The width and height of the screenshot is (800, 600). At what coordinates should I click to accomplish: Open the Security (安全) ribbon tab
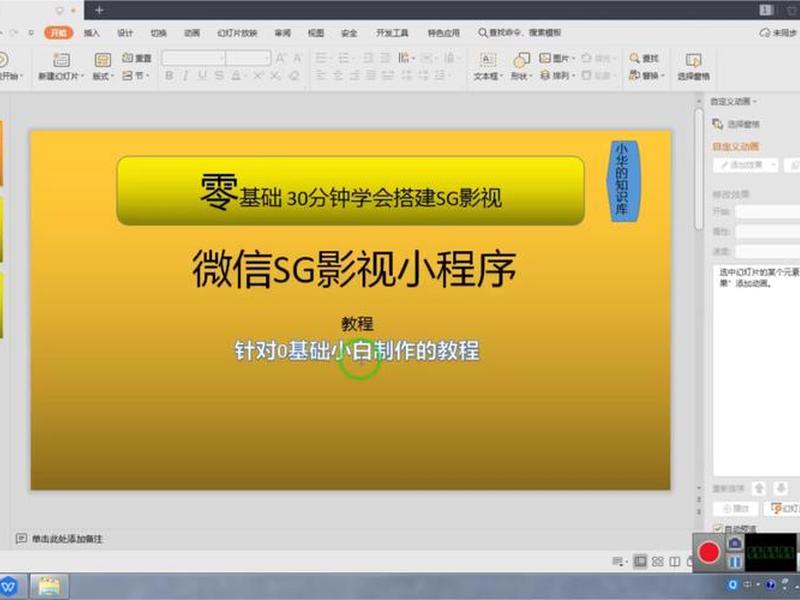point(349,33)
